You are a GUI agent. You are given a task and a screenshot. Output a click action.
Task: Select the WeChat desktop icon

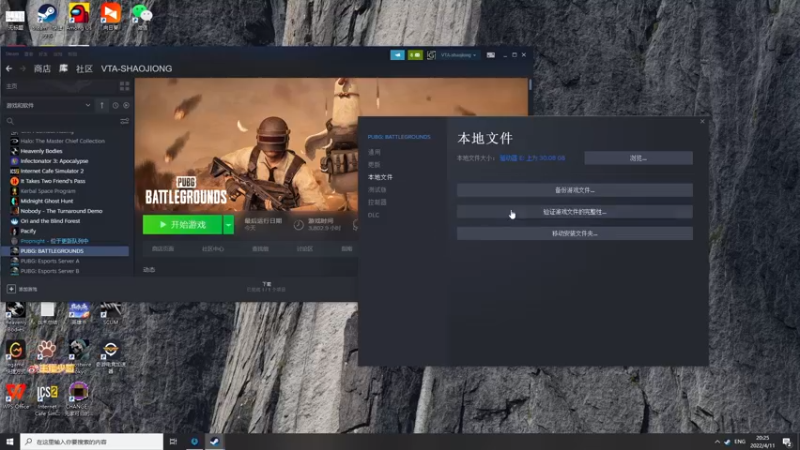tap(142, 16)
